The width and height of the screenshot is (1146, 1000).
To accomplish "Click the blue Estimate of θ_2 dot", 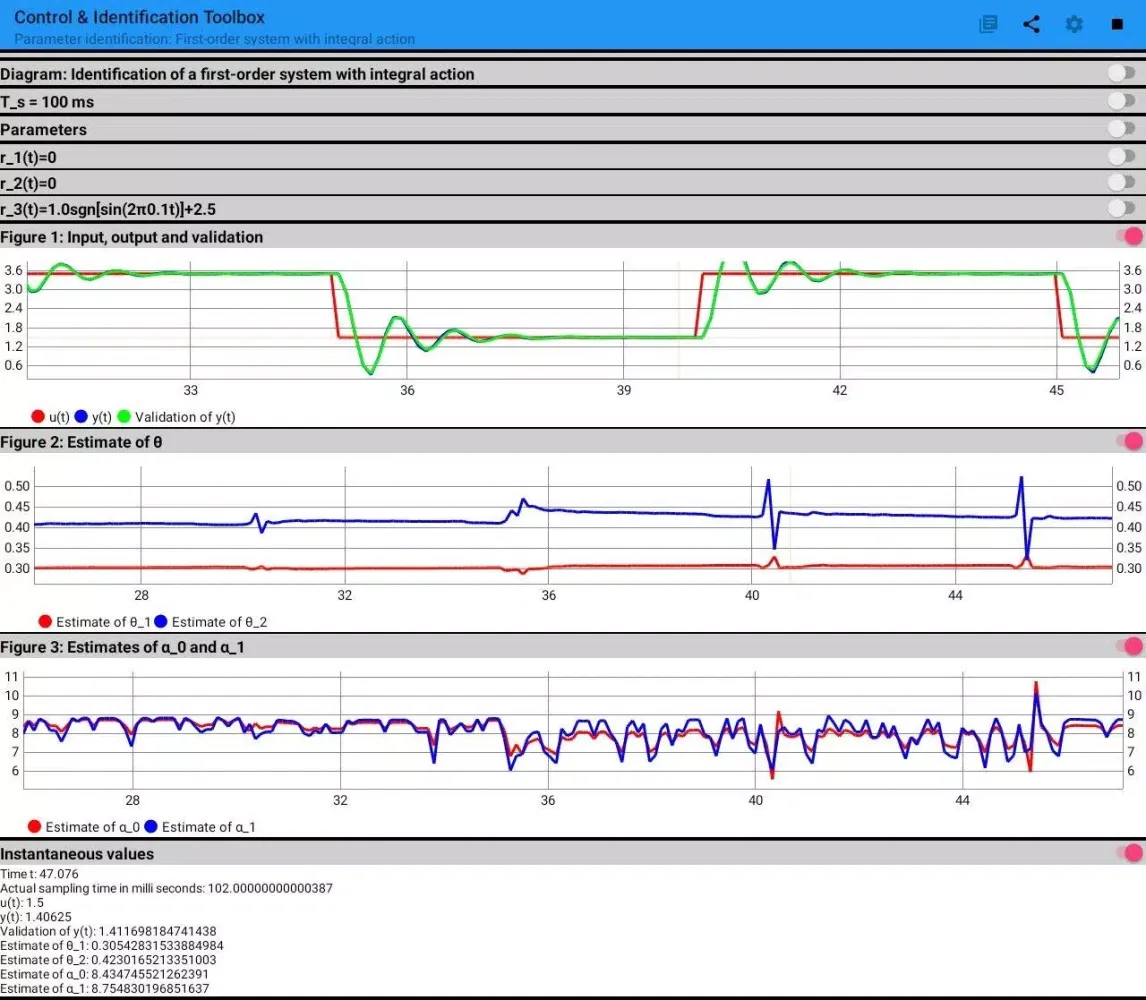I will point(161,621).
